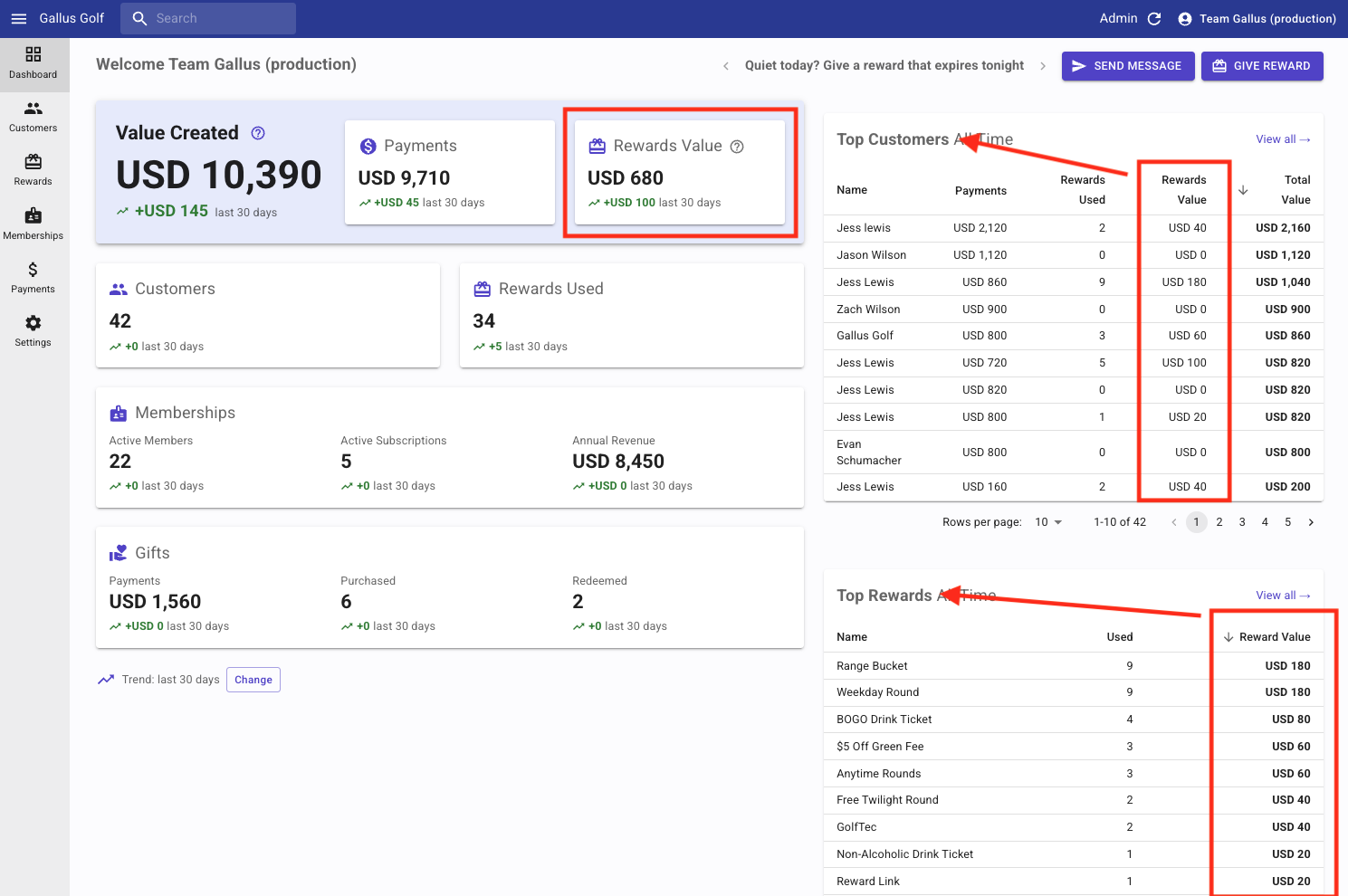Open View all link for Top Customers
Image resolution: width=1348 pixels, height=896 pixels.
(x=1282, y=139)
